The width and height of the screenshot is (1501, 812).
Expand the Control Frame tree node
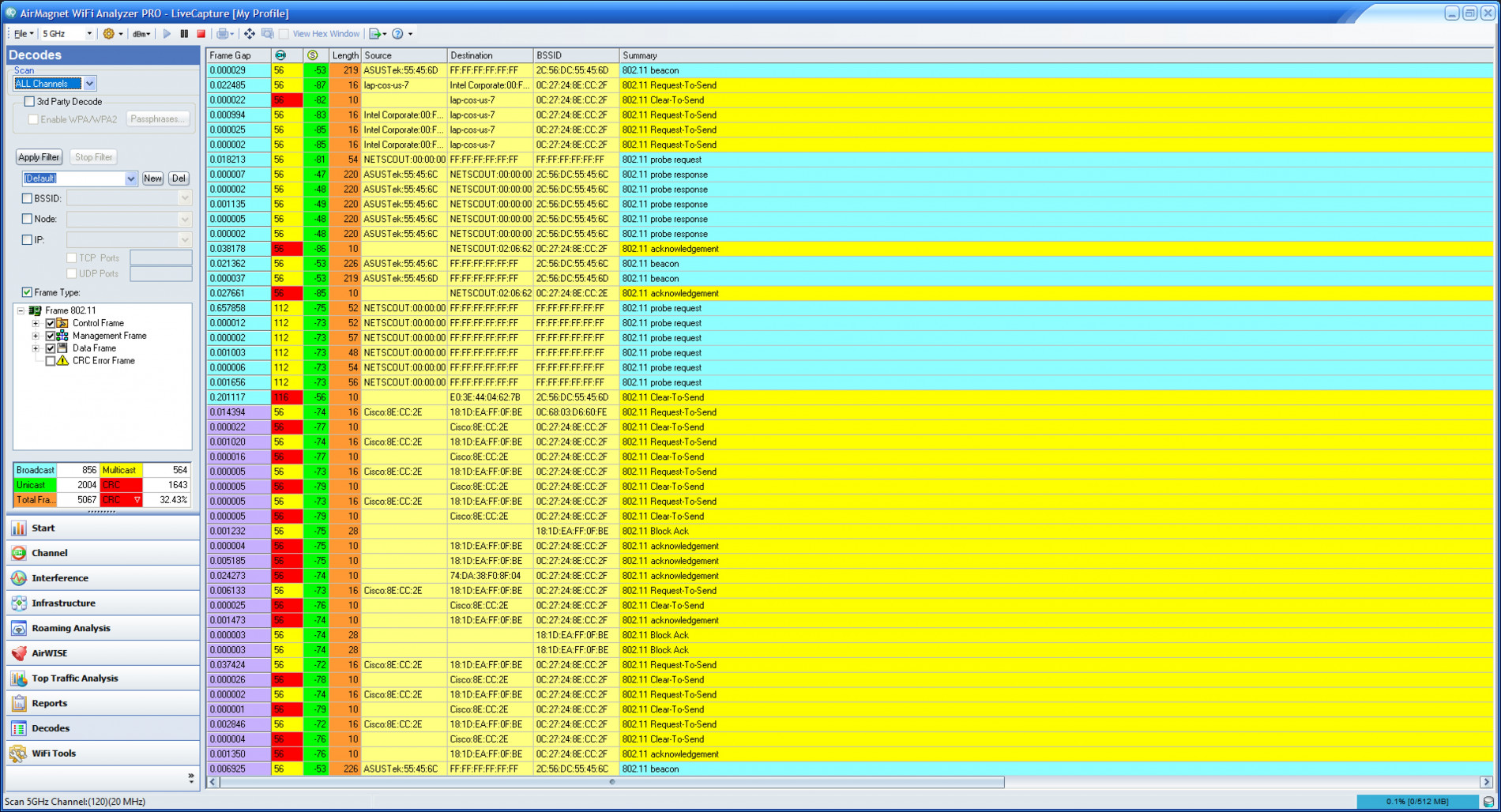tap(36, 324)
